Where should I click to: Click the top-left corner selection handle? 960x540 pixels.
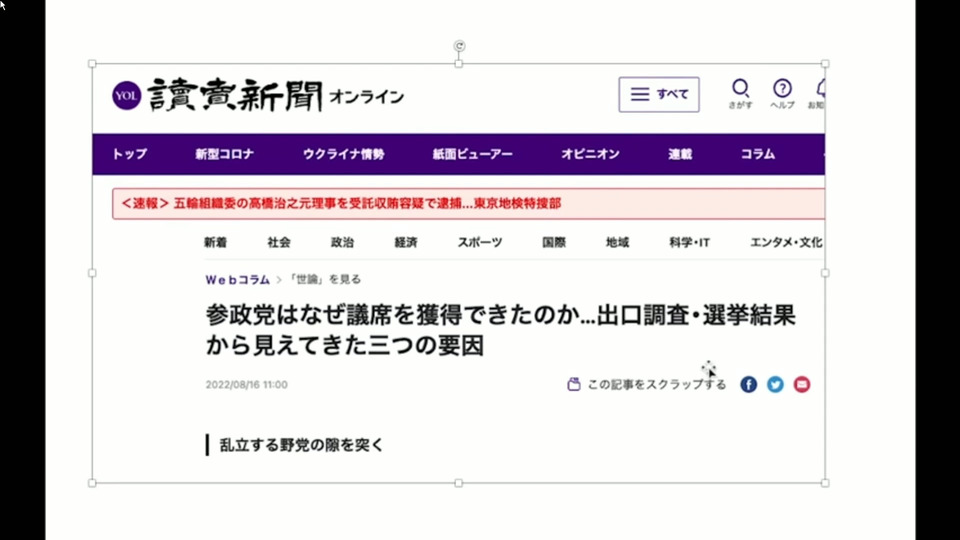92,64
